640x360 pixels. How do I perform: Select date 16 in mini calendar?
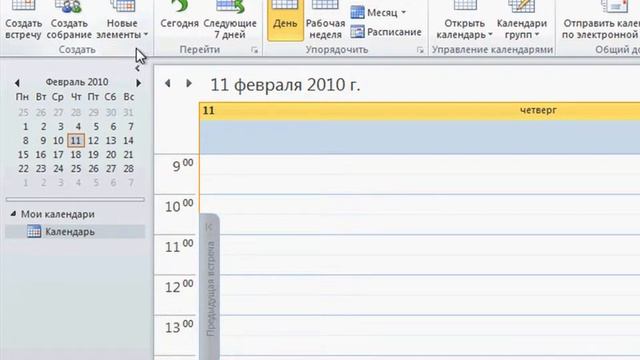(x=41, y=155)
